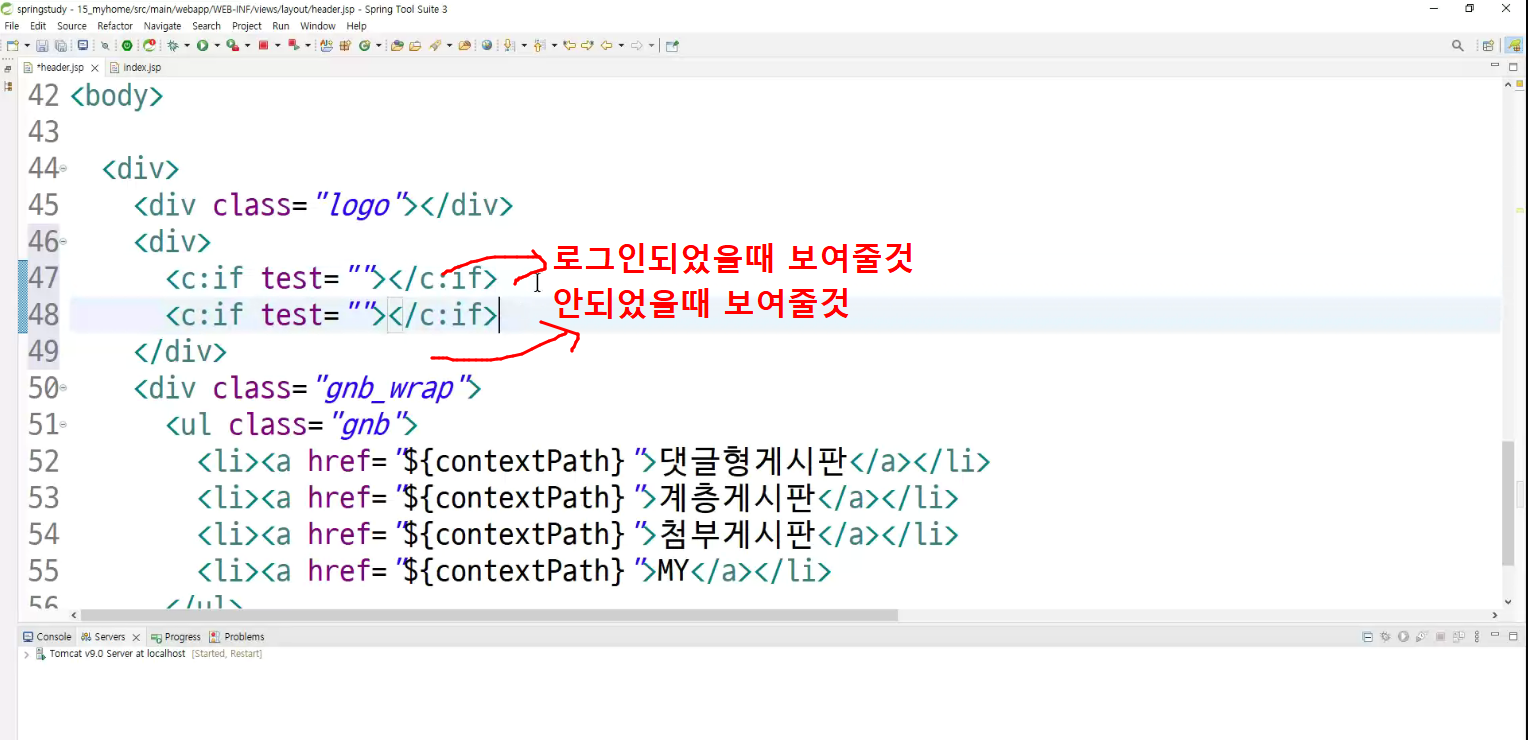Switch to the Console tab
The image size is (1528, 740).
tap(47, 637)
